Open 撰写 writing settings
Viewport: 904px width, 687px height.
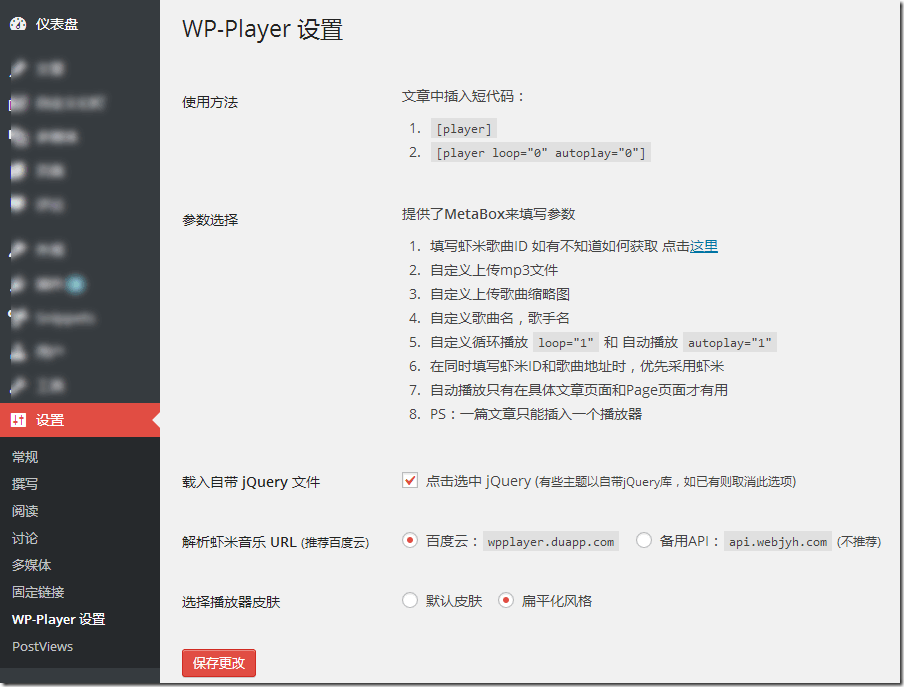coord(25,484)
